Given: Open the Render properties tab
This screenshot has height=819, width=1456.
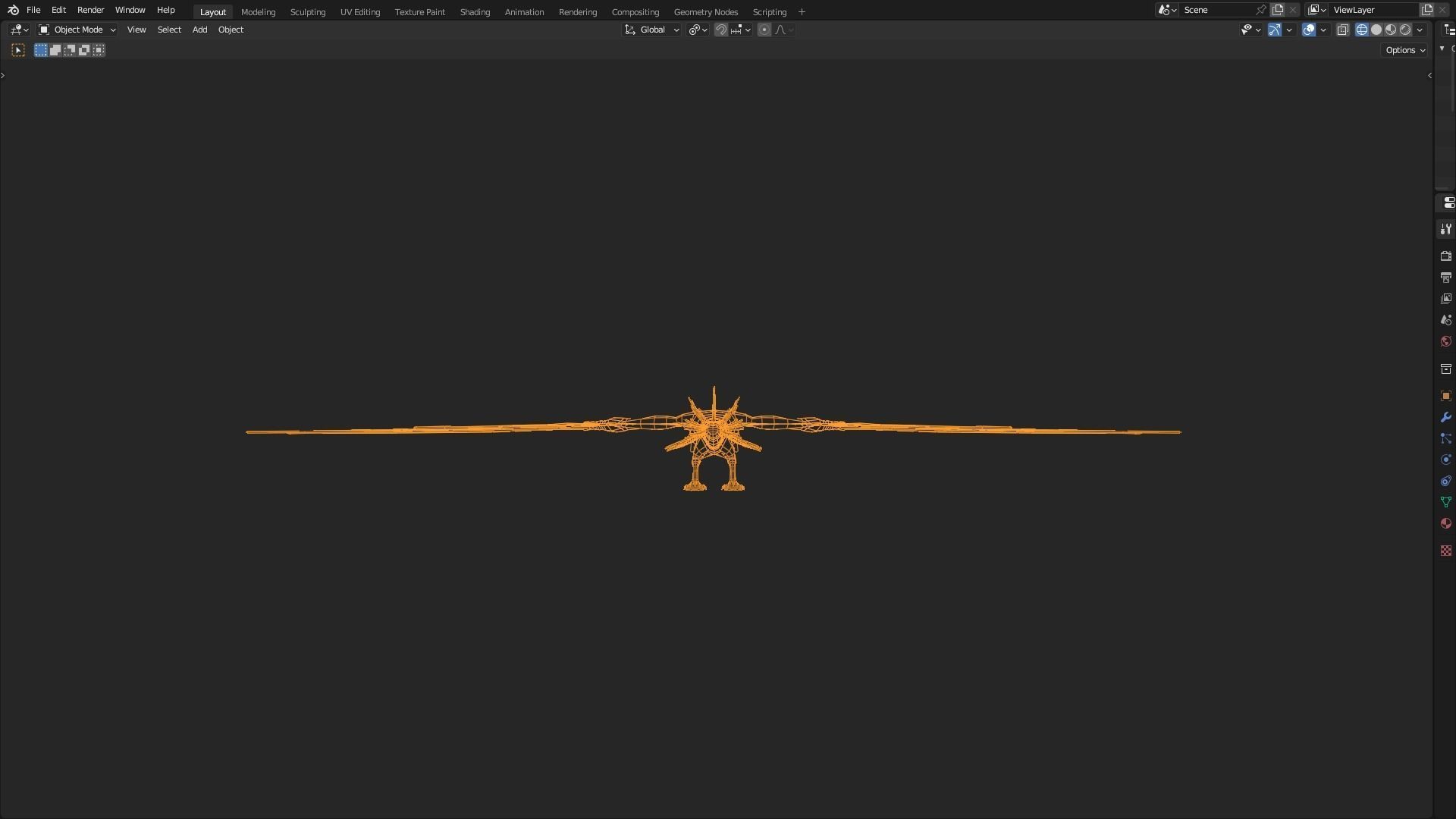Looking at the screenshot, I should coord(1445,256).
